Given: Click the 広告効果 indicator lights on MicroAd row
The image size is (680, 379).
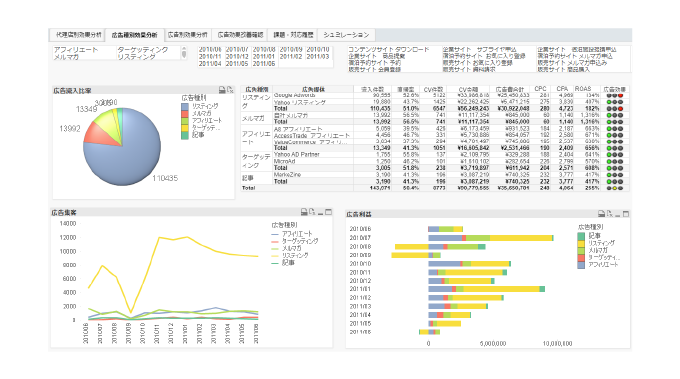Looking at the screenshot, I should pos(615,162).
